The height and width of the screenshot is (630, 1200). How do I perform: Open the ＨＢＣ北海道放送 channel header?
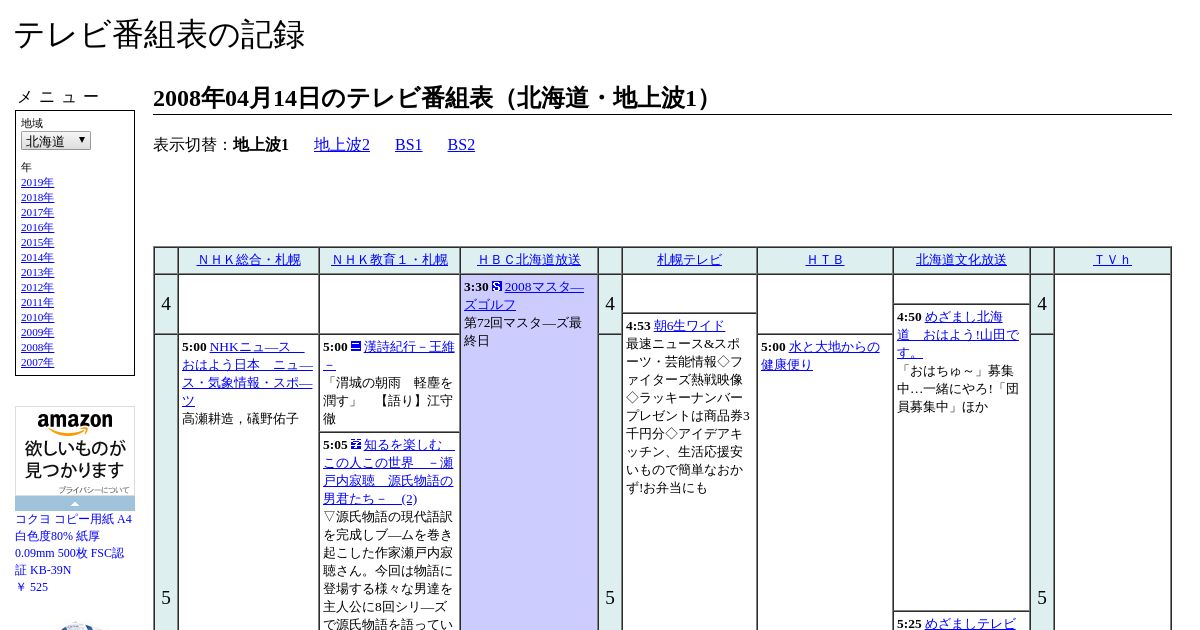pos(529,260)
